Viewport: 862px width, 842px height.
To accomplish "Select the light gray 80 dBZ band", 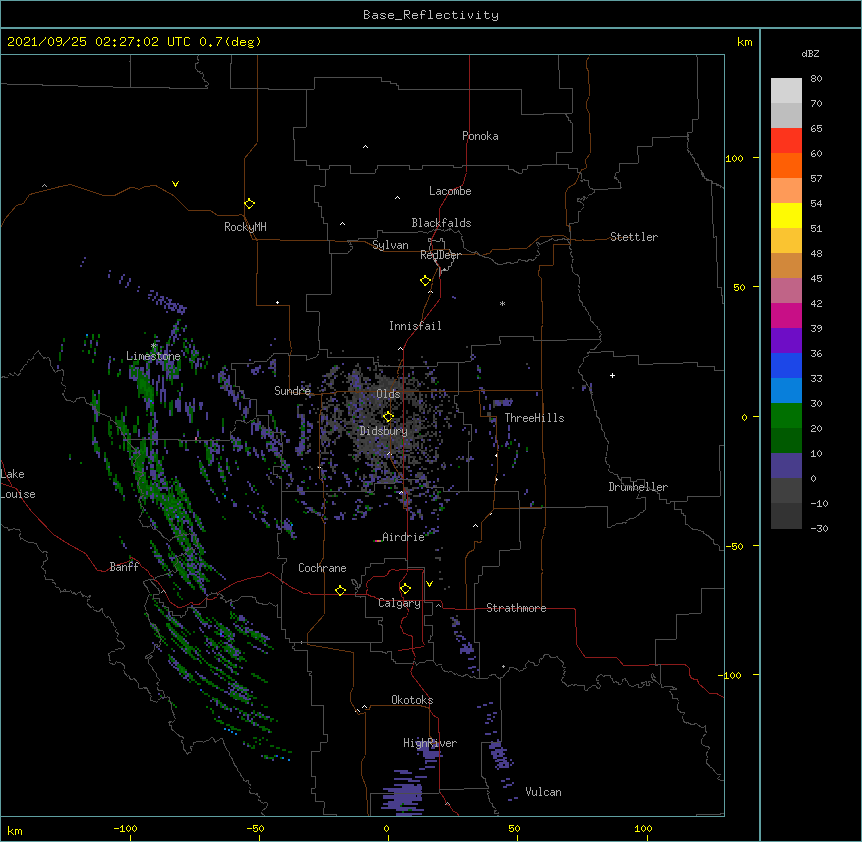I will tap(786, 91).
